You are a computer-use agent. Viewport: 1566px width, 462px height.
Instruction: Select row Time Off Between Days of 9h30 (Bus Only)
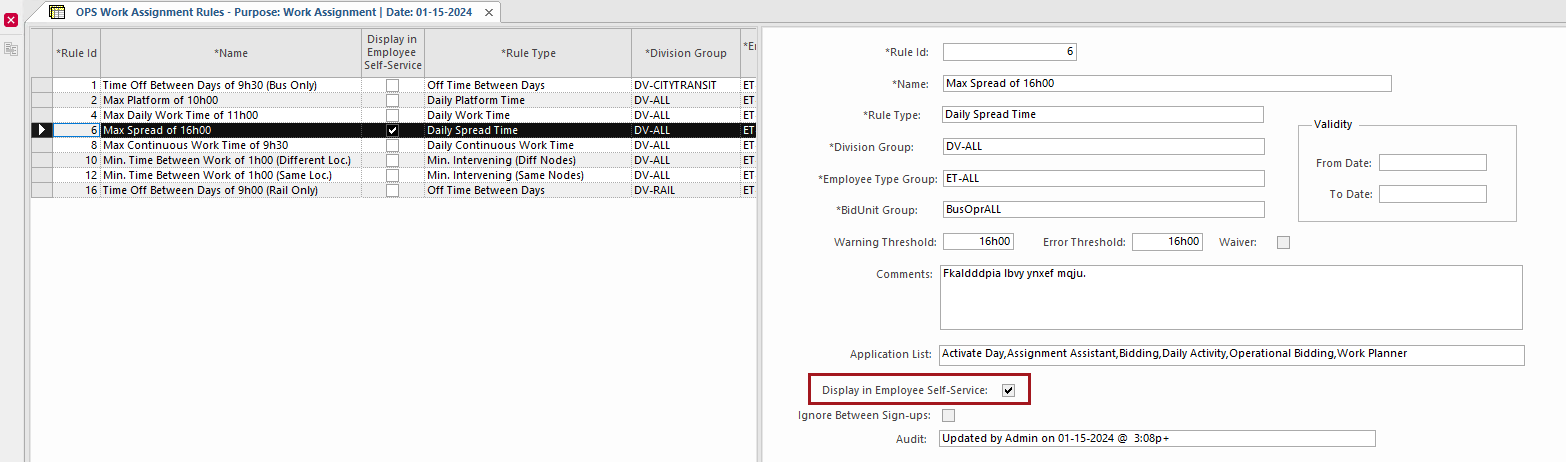pos(394,85)
